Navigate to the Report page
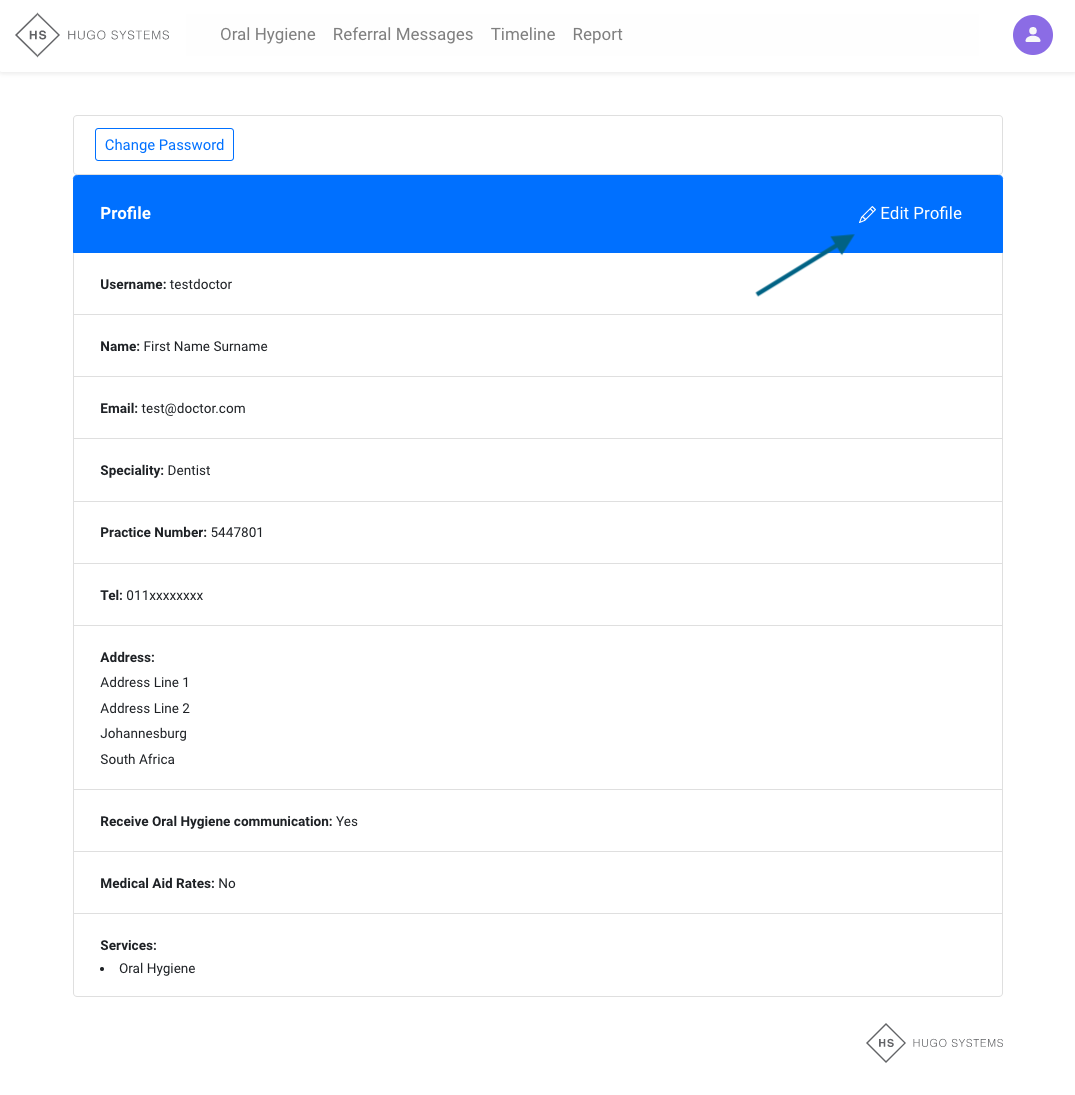Image resolution: width=1075 pixels, height=1095 pixels. click(598, 35)
